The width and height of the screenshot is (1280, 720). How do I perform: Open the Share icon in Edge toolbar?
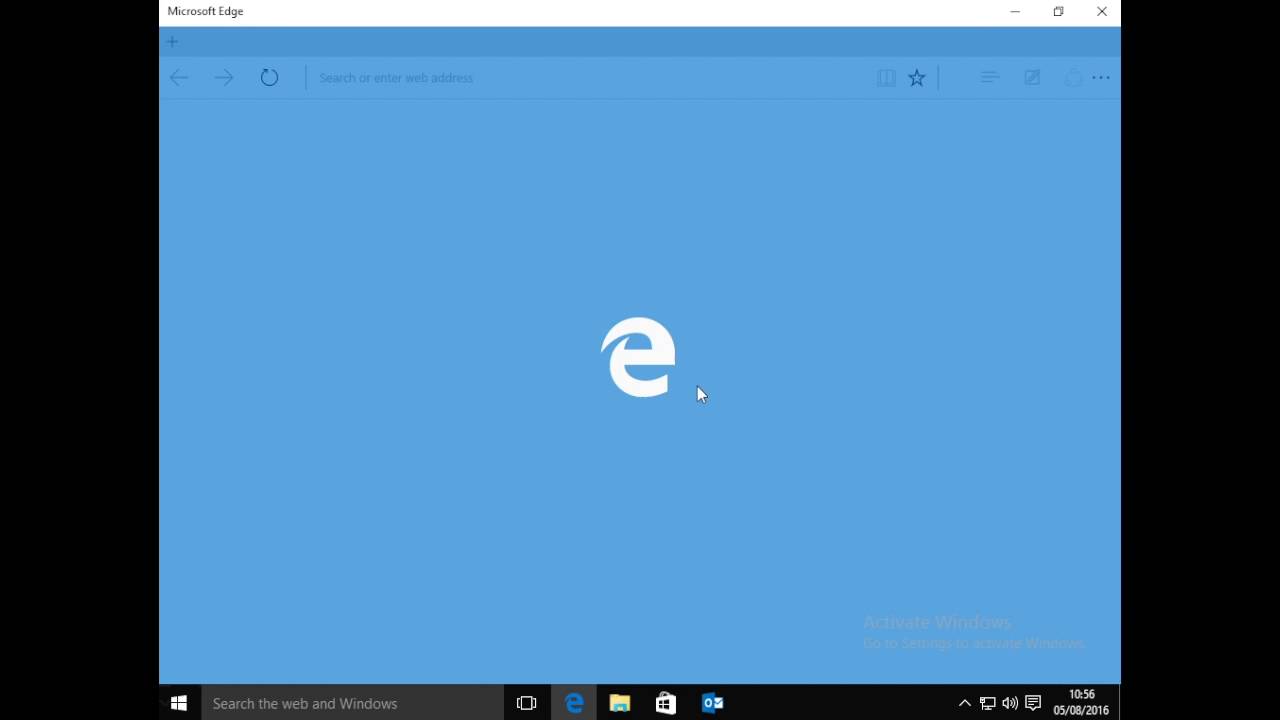1073,78
